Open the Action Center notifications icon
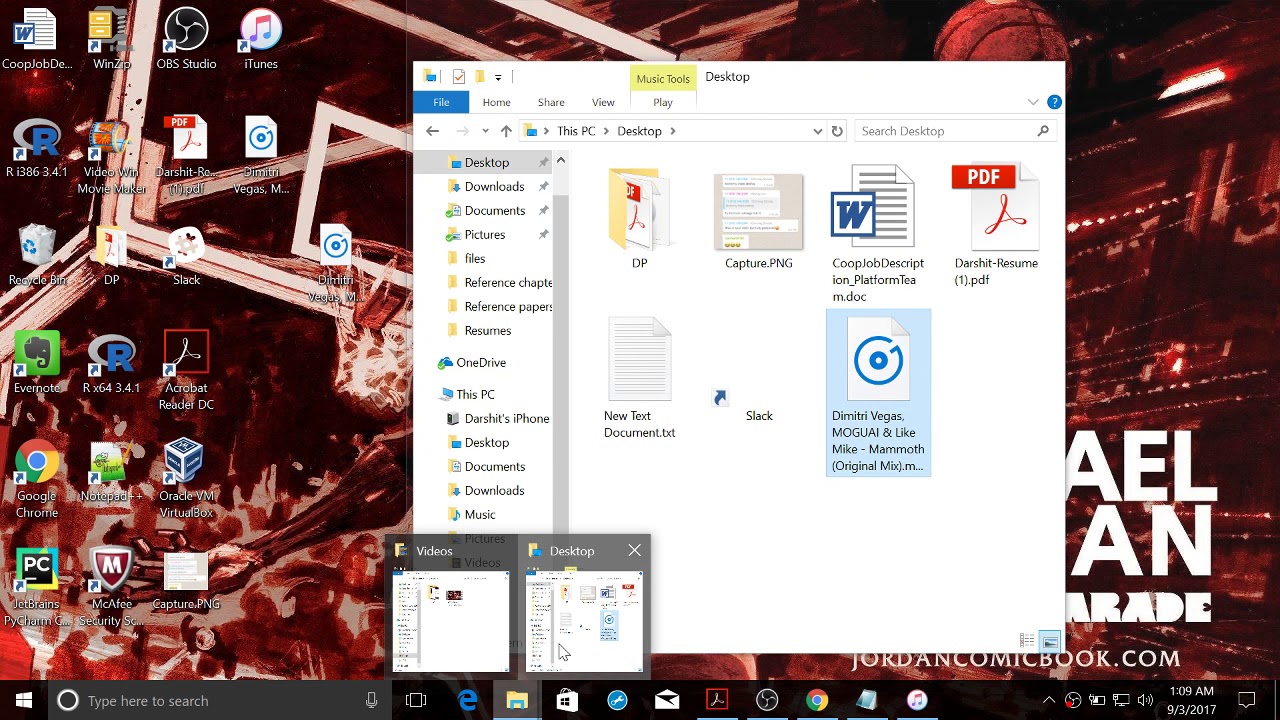 click(x=1247, y=700)
